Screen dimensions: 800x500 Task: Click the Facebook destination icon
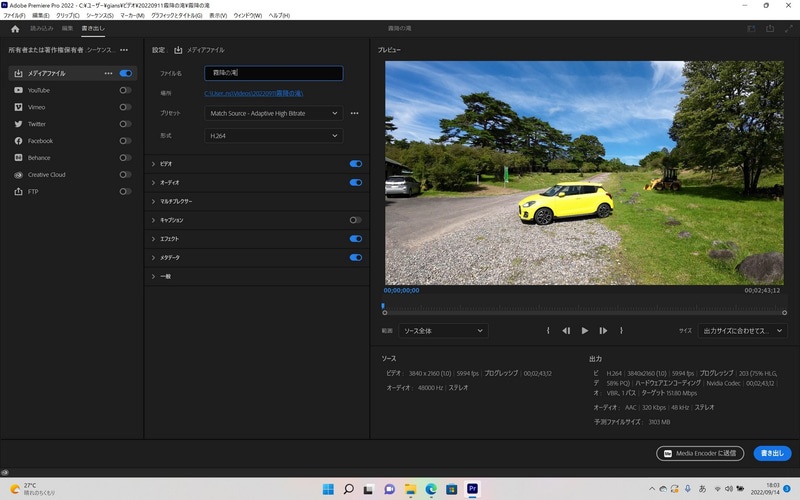point(18,141)
